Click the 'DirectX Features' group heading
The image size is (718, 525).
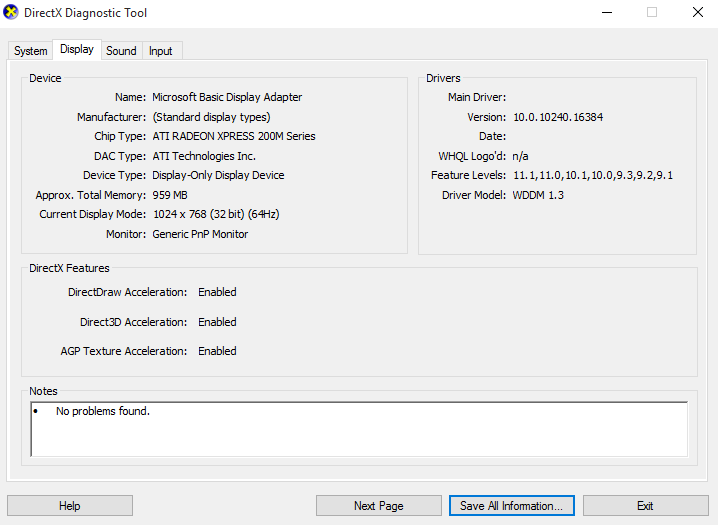[x=69, y=268]
